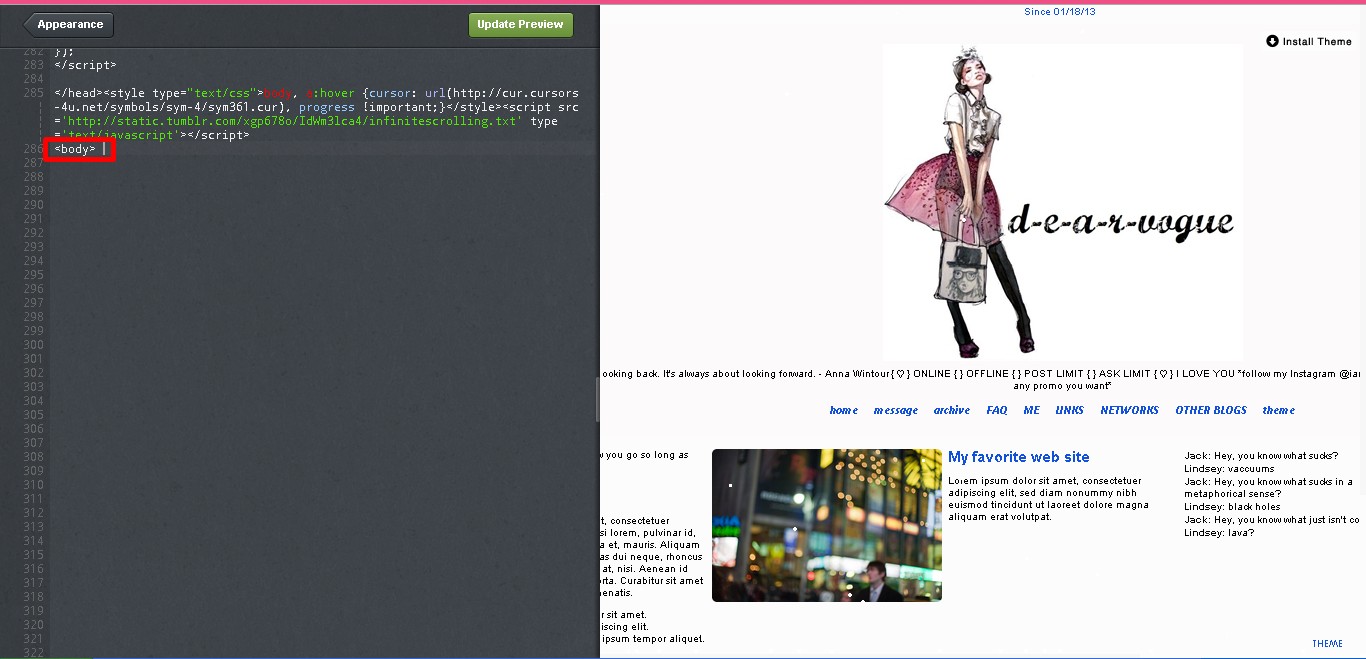
Task: Open the OTHER BLOGS navigation link
Action: coord(1211,410)
